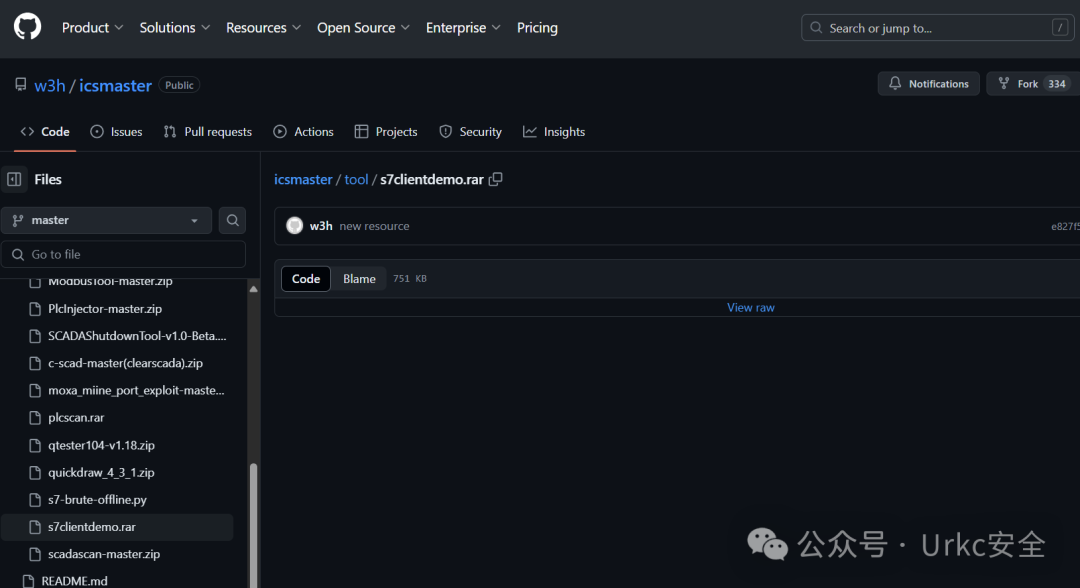This screenshot has height=588, width=1080.
Task: Copy the s7clientdemo.rar file path
Action: (496, 179)
